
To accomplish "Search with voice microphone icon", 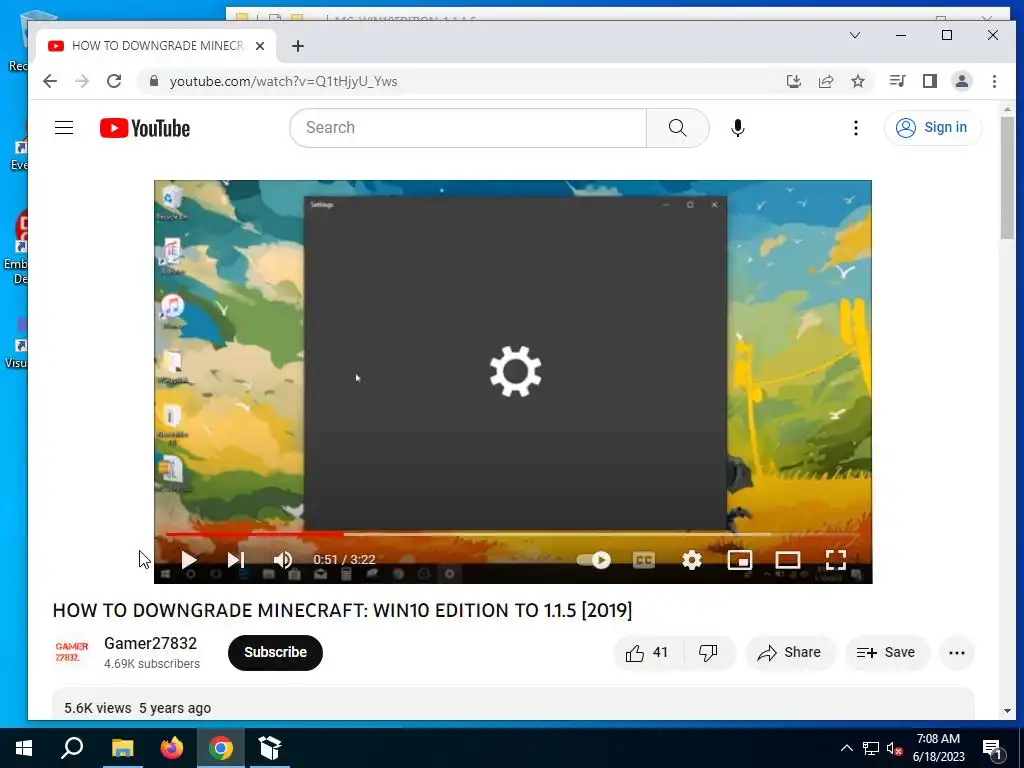I will coord(738,127).
